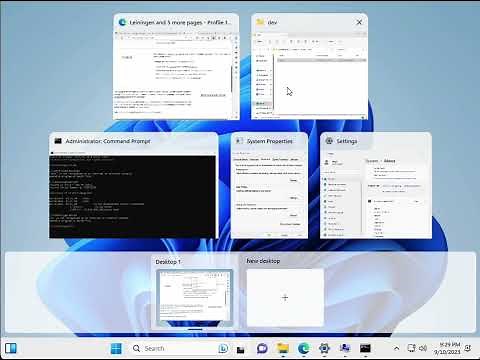Switch to Administrator: Command Prompt window

coord(133,186)
